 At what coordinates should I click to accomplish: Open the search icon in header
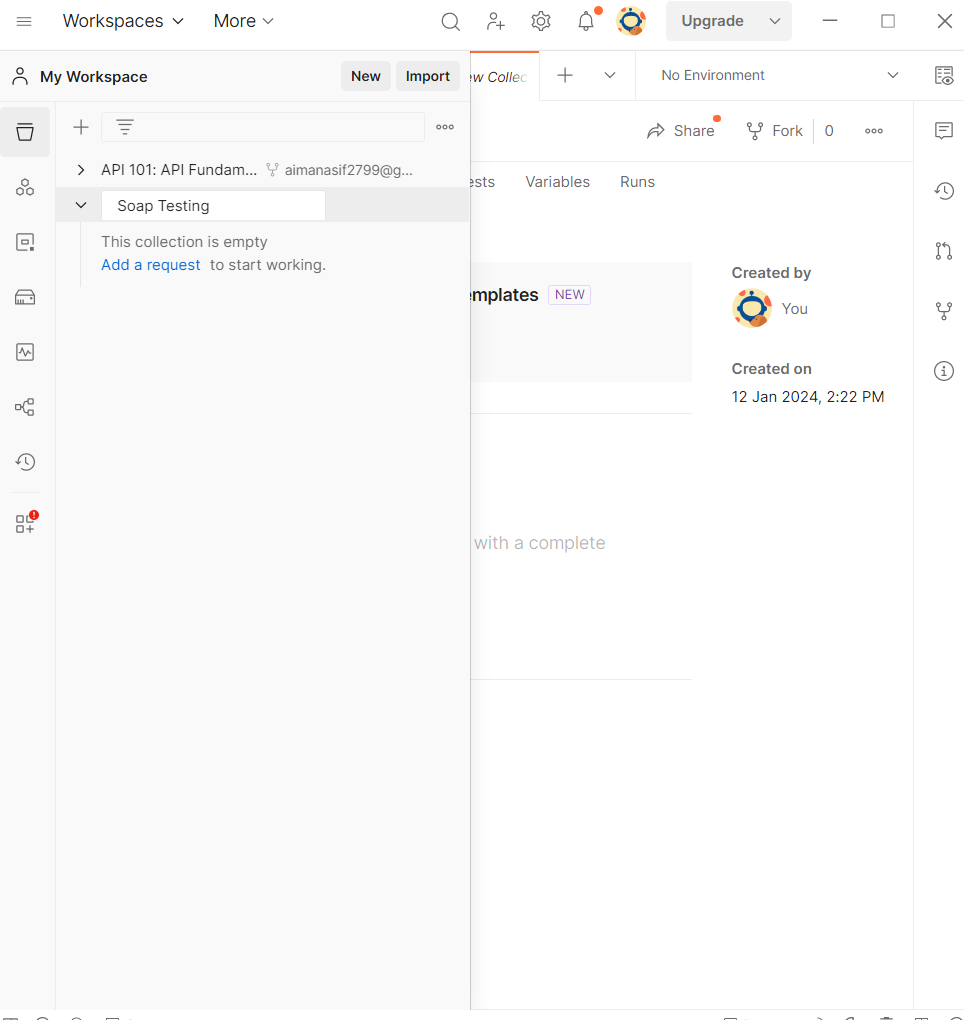click(x=450, y=21)
